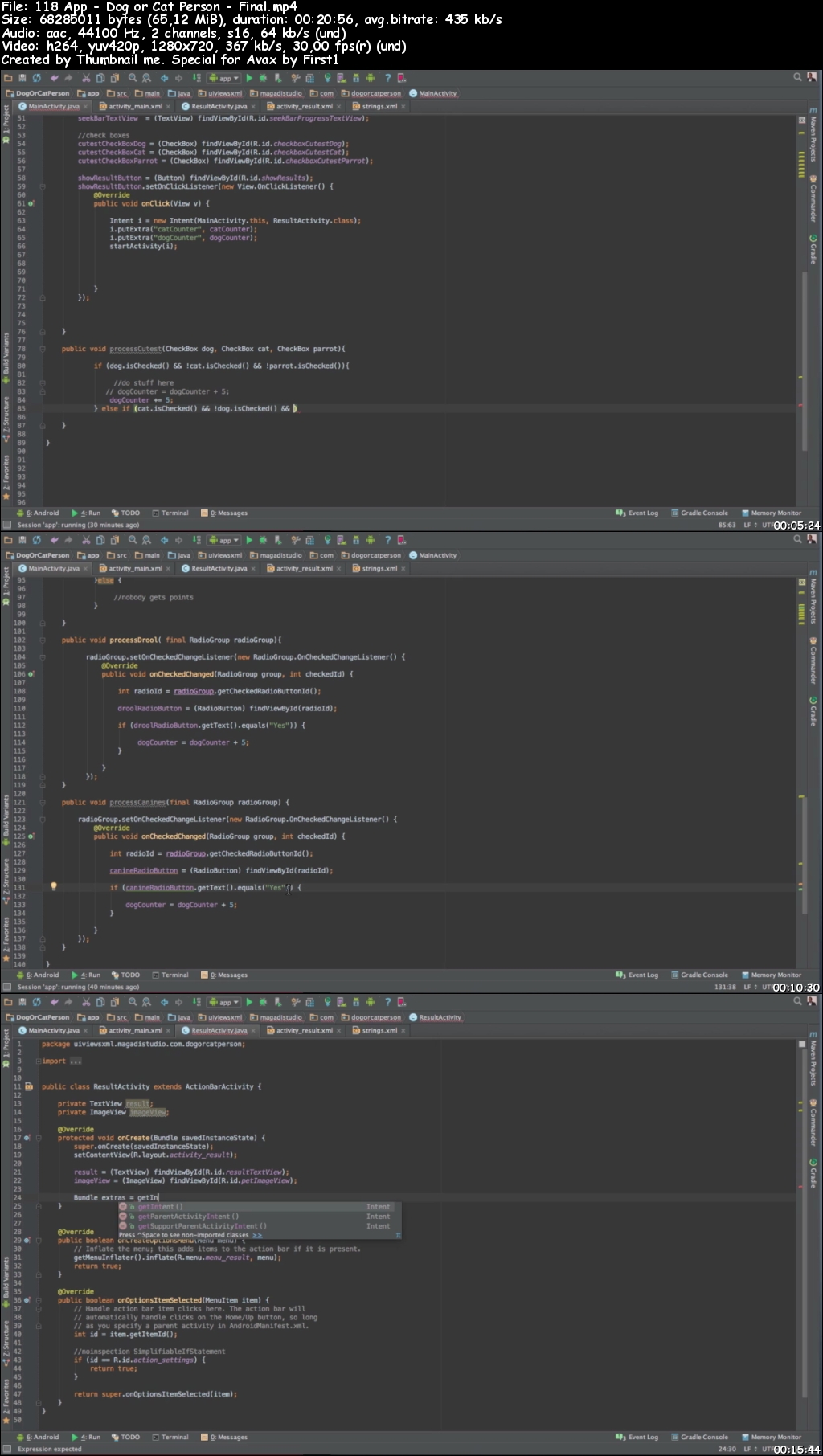
Task: Switch to the strings.xml tab in the 00:05:24 frame
Action: [375, 106]
